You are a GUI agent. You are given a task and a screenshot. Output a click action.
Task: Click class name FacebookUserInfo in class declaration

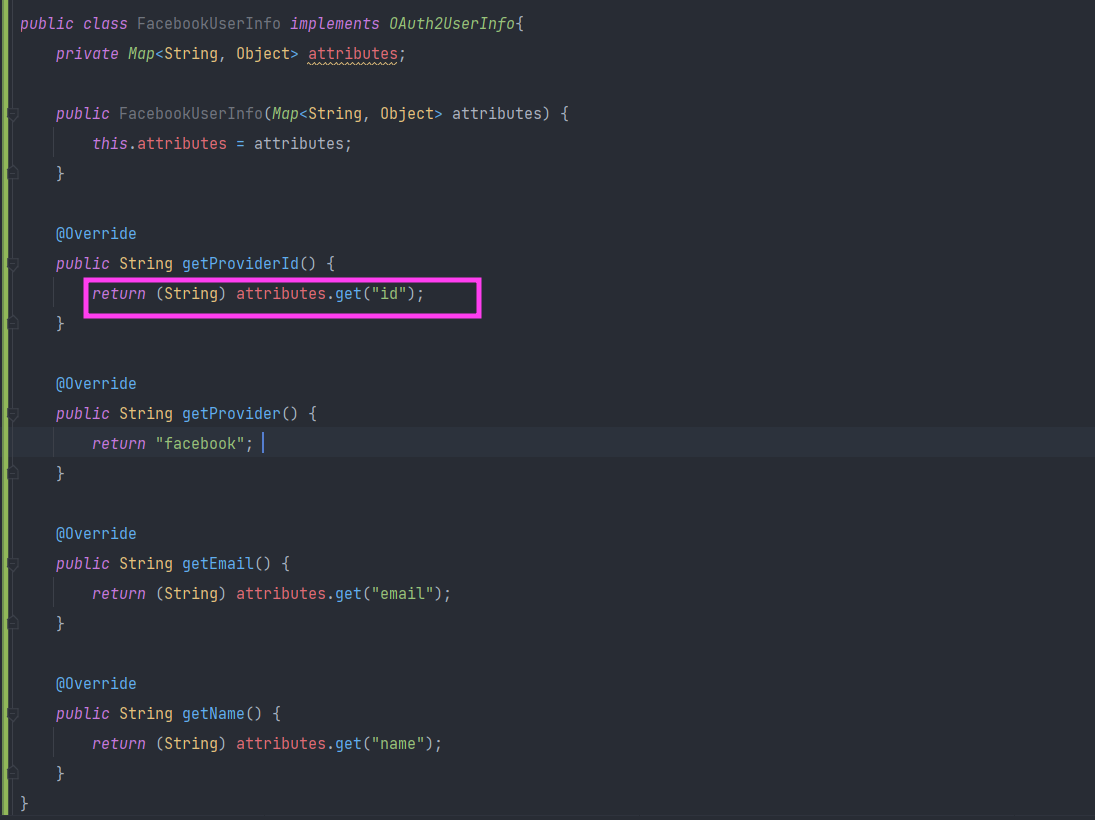209,24
